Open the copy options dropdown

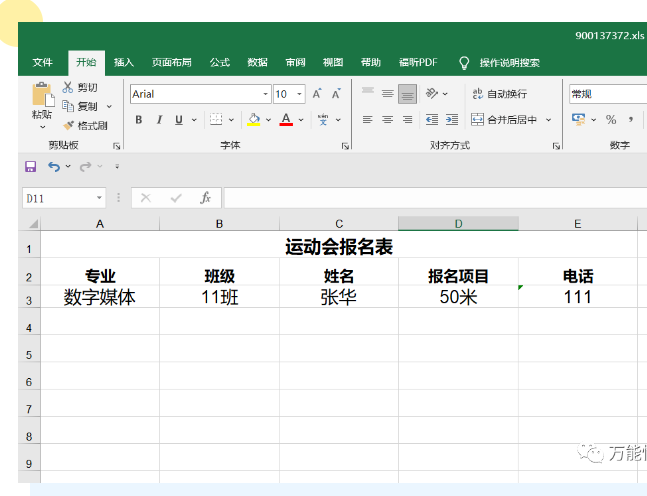109,106
